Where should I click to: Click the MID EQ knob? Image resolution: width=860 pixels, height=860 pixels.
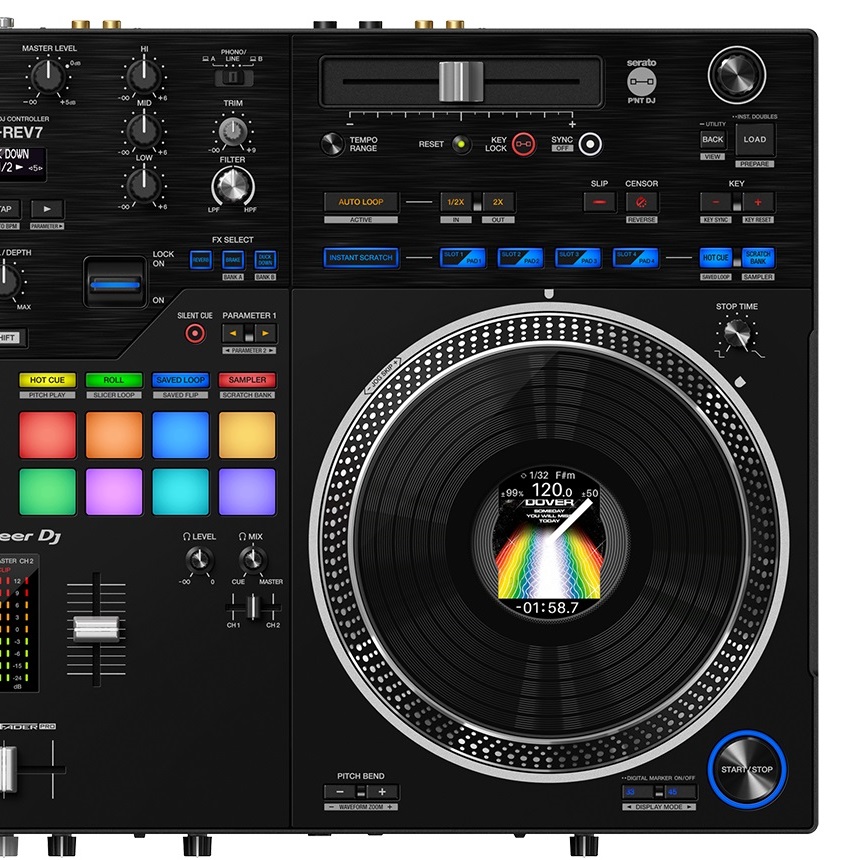144,131
